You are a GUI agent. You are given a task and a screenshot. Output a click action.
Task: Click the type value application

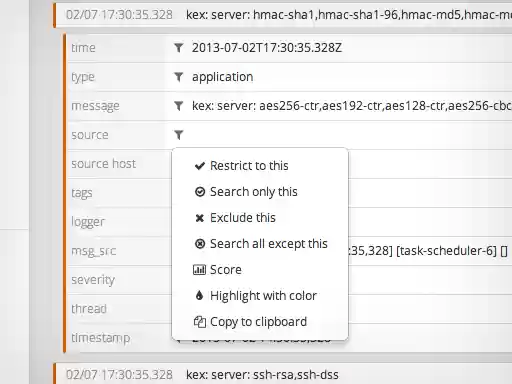pyautogui.click(x=222, y=77)
